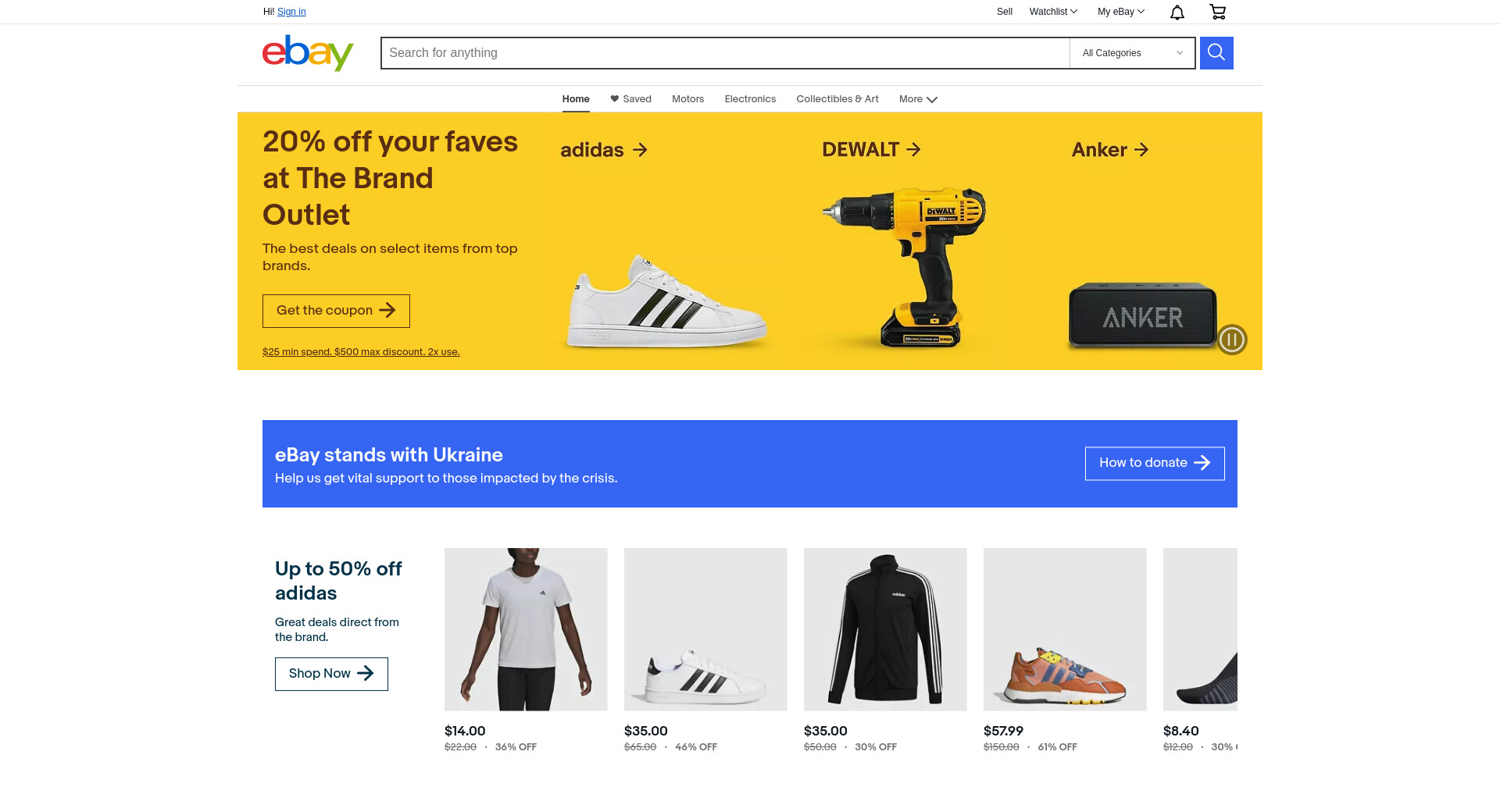Image resolution: width=1500 pixels, height=812 pixels.
Task: Open the shopping cart icon
Action: (x=1217, y=12)
